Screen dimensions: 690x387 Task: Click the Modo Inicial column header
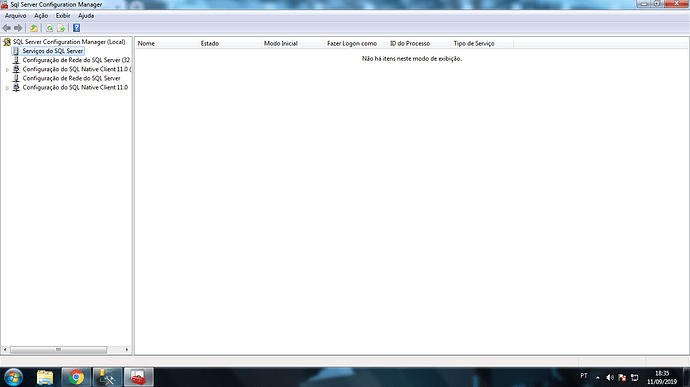click(x=293, y=43)
